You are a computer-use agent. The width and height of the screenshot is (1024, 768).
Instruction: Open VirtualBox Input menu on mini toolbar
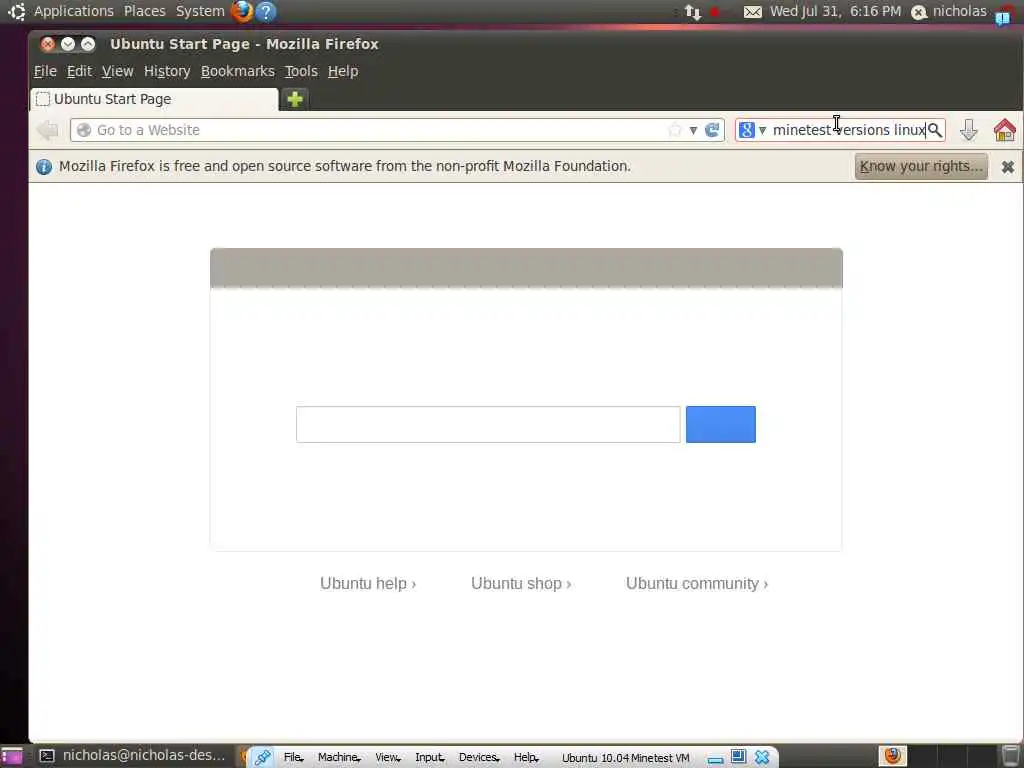click(430, 758)
